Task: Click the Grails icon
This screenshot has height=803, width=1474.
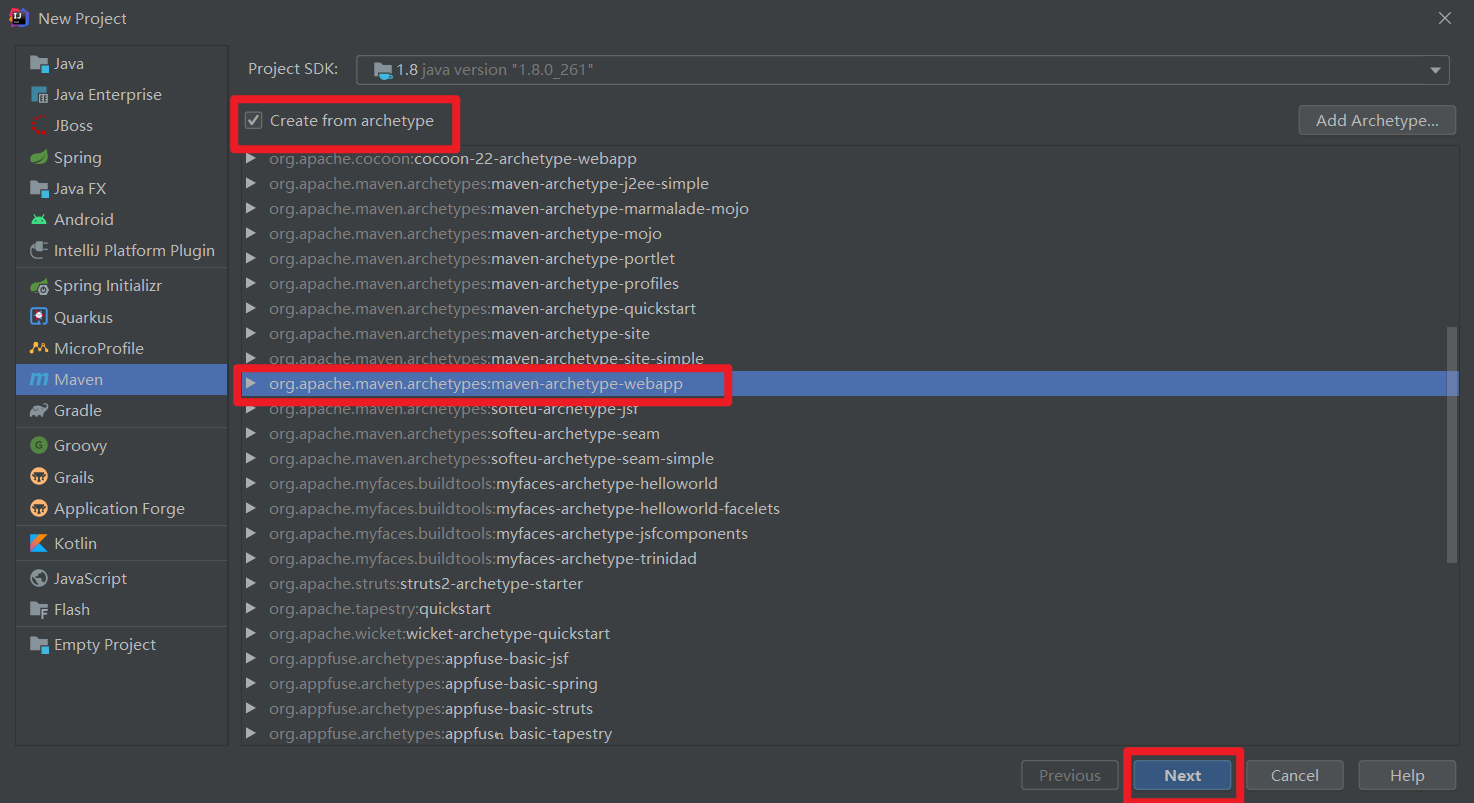Action: coord(39,478)
